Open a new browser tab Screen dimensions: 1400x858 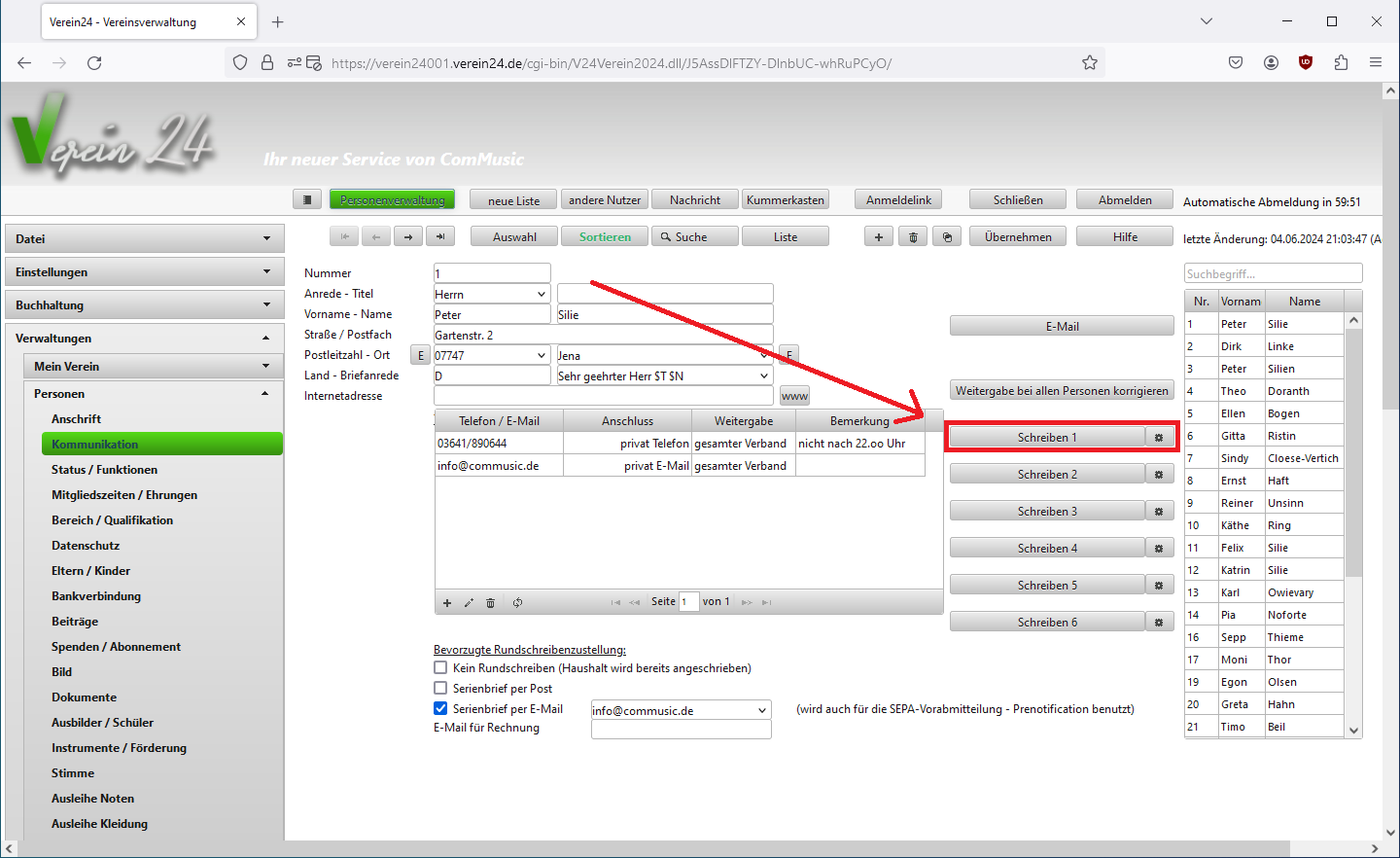[x=278, y=21]
